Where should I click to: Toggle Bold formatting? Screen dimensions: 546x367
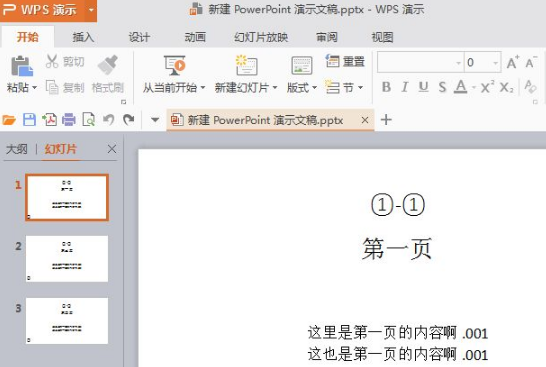(x=386, y=87)
